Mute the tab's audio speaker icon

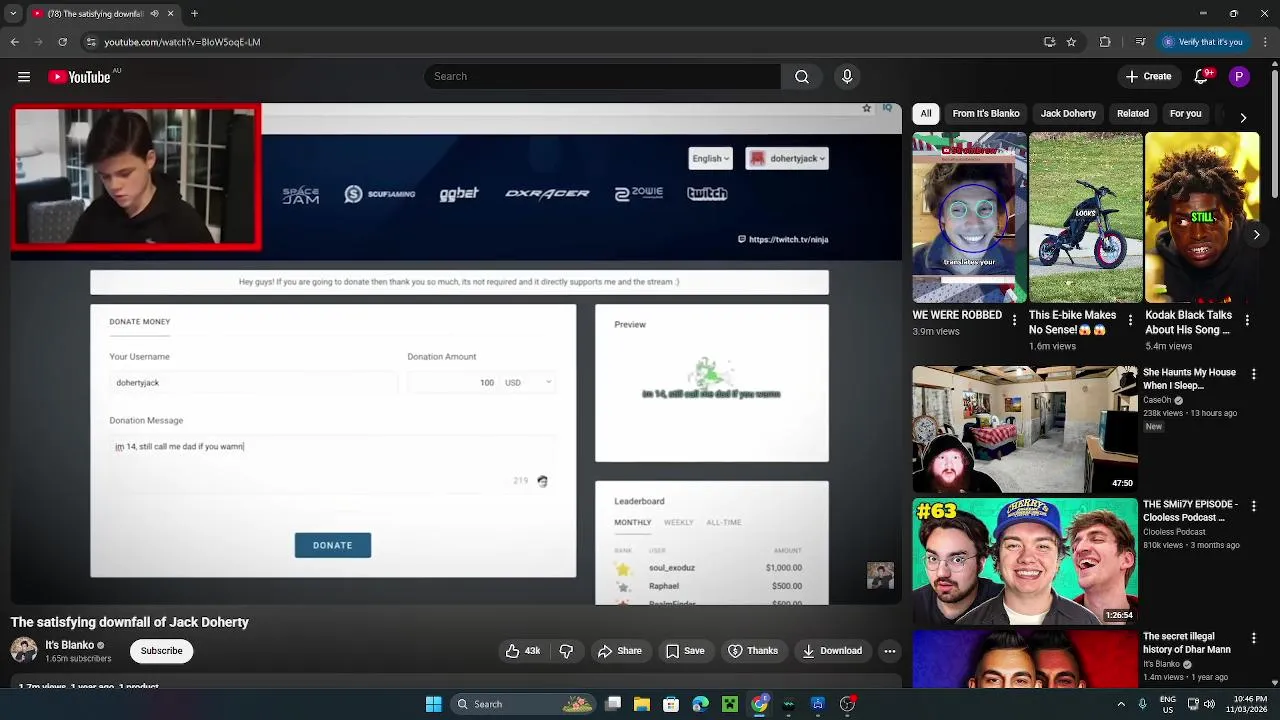click(154, 14)
